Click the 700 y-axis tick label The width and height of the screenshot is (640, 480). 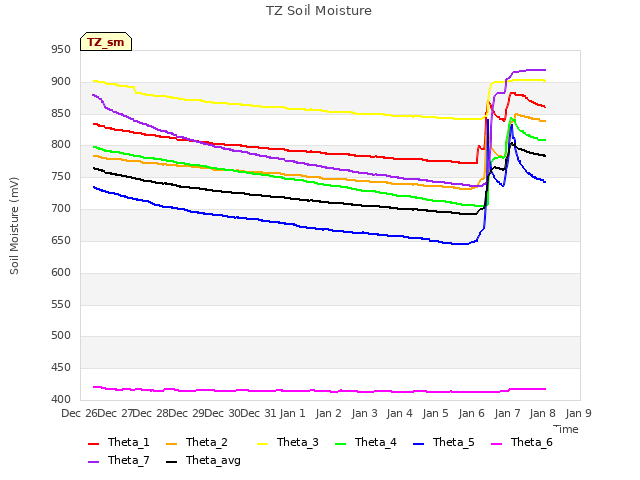click(61, 209)
